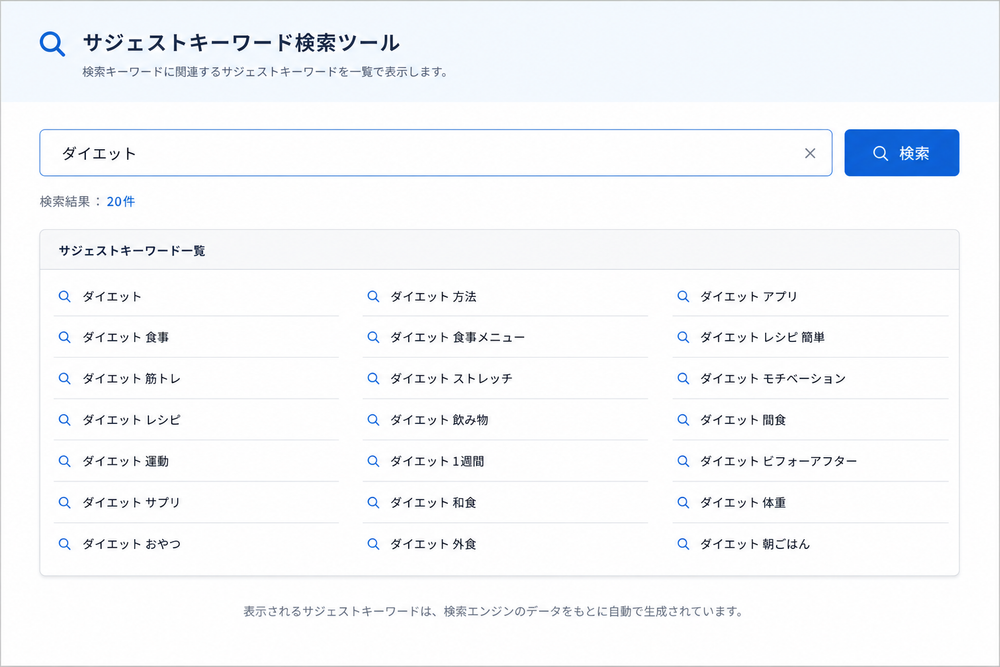The height and width of the screenshot is (667, 1000).
Task: Select the ダイエット アプリ keyword text
Action: point(749,297)
